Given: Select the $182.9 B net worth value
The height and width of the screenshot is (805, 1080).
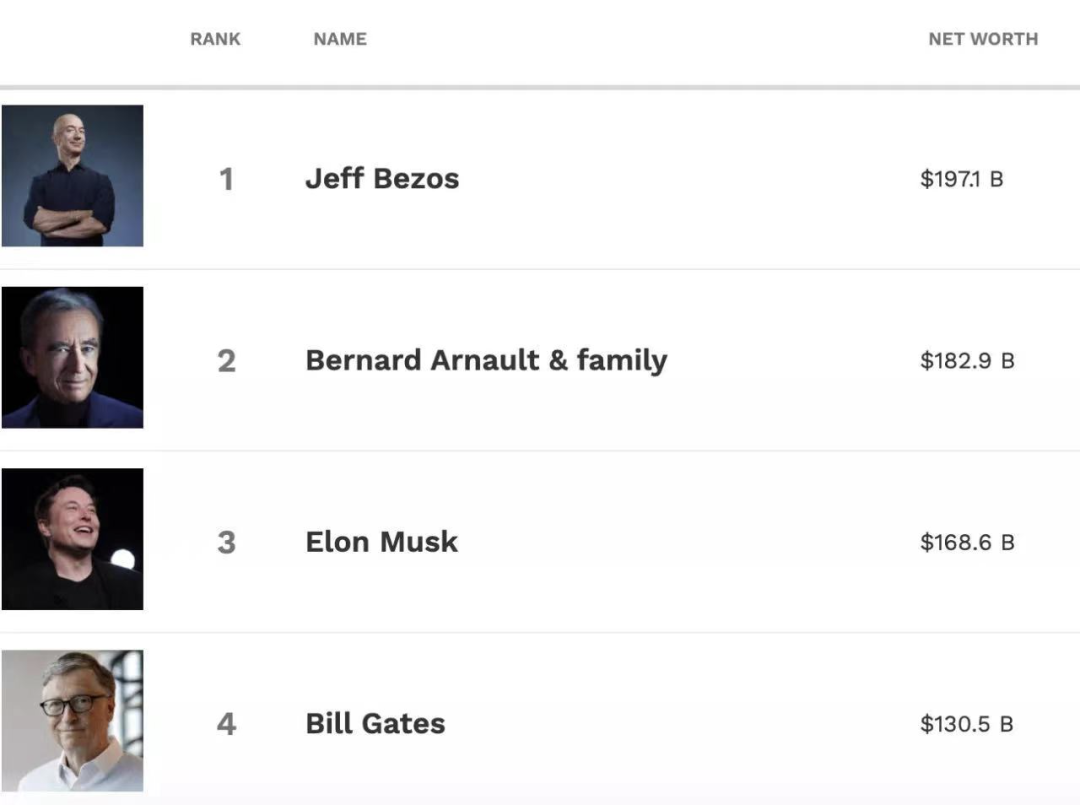Looking at the screenshot, I should click(x=967, y=361).
